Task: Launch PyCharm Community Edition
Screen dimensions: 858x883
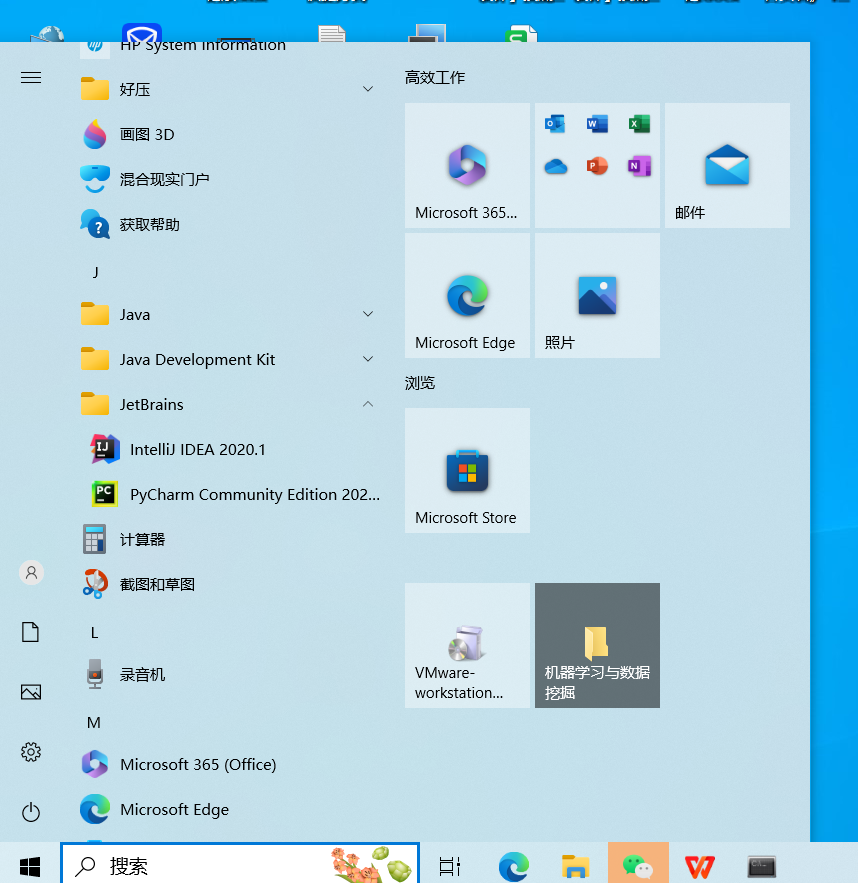Action: [228, 494]
